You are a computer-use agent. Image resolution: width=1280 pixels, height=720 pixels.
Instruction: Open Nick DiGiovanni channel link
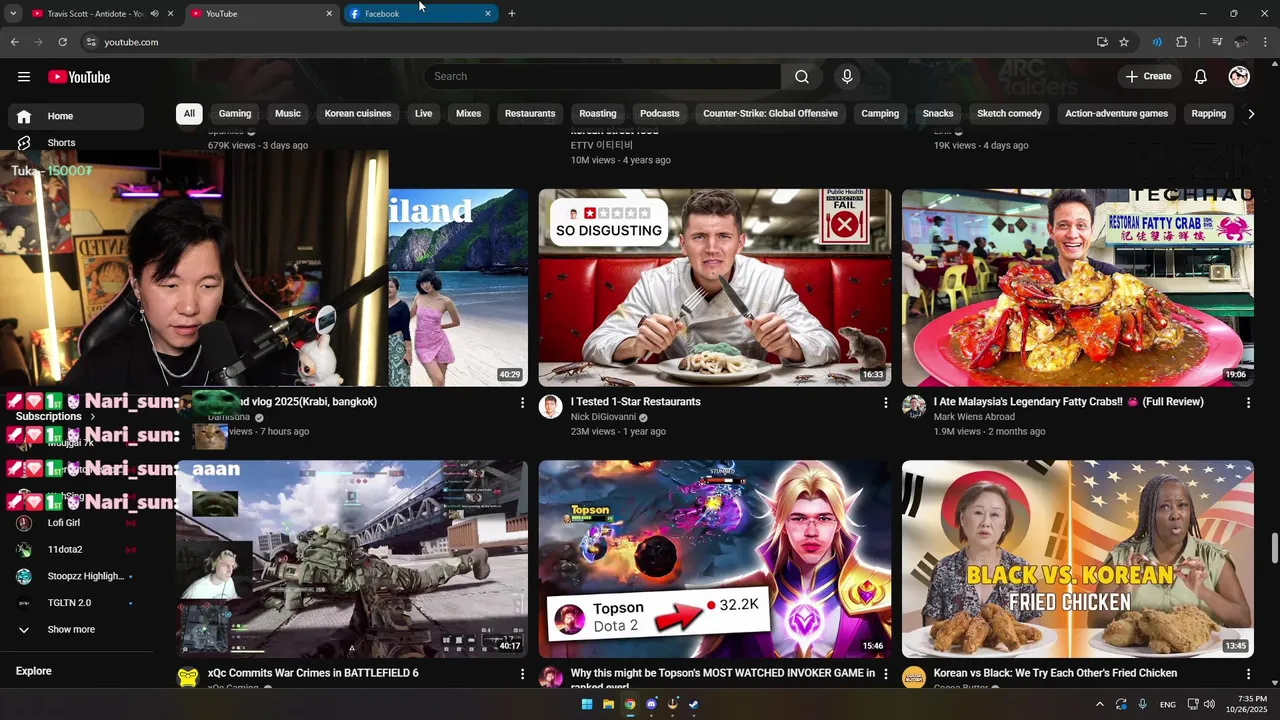point(603,417)
